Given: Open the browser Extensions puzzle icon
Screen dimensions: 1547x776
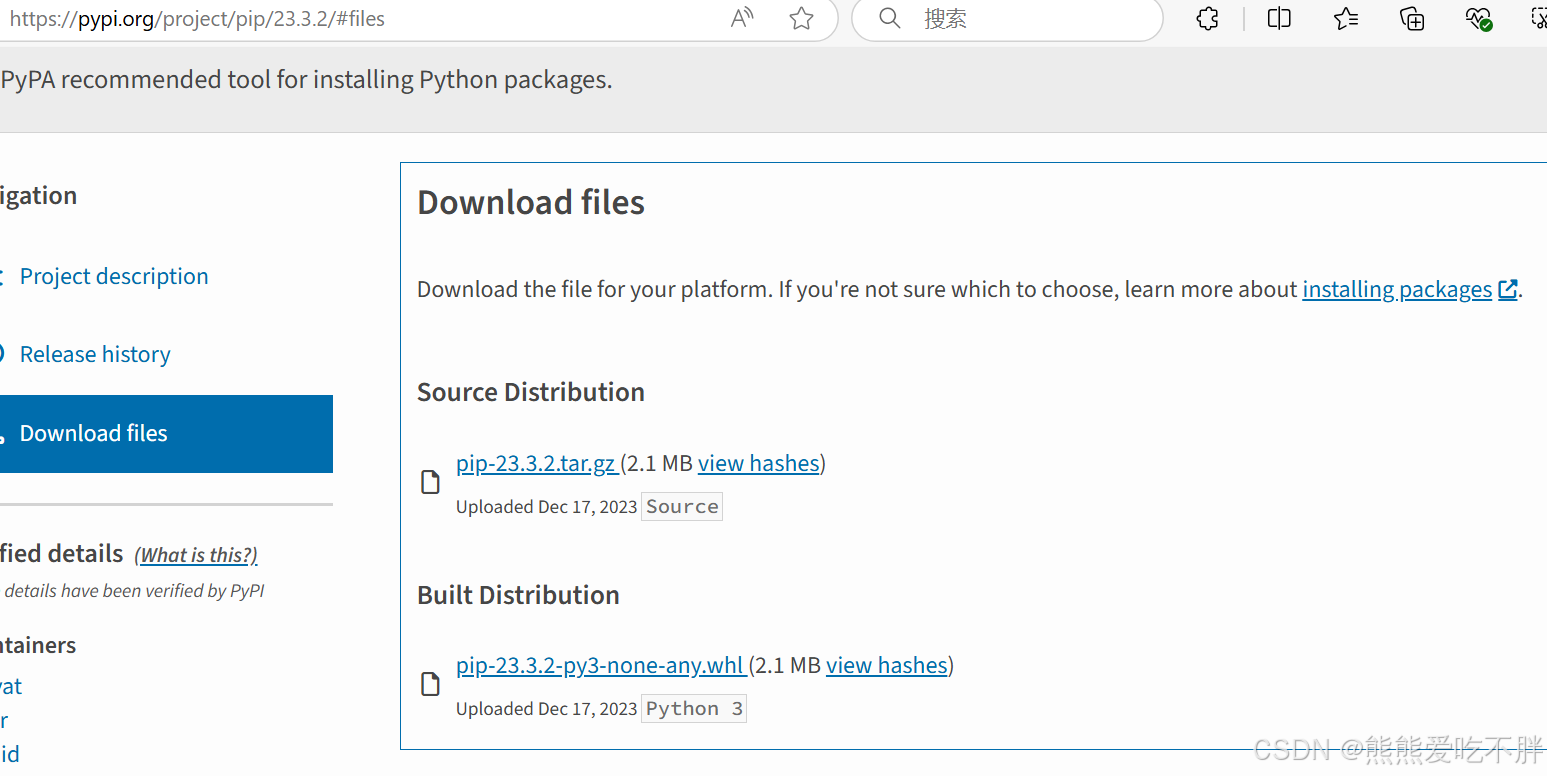Looking at the screenshot, I should 1208,18.
